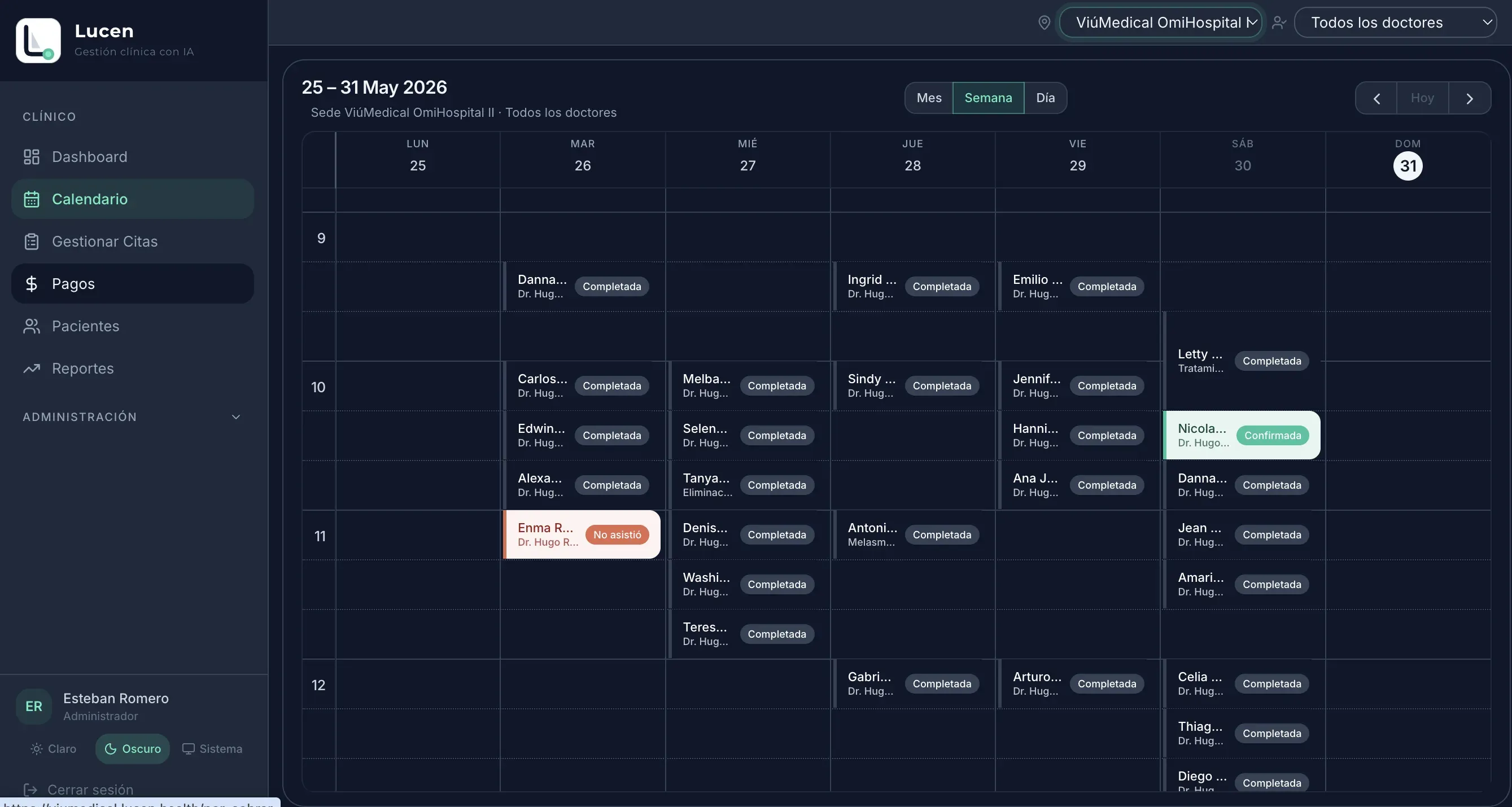
Task: Open Alexa... appointment on Tuesday
Action: 582,484
